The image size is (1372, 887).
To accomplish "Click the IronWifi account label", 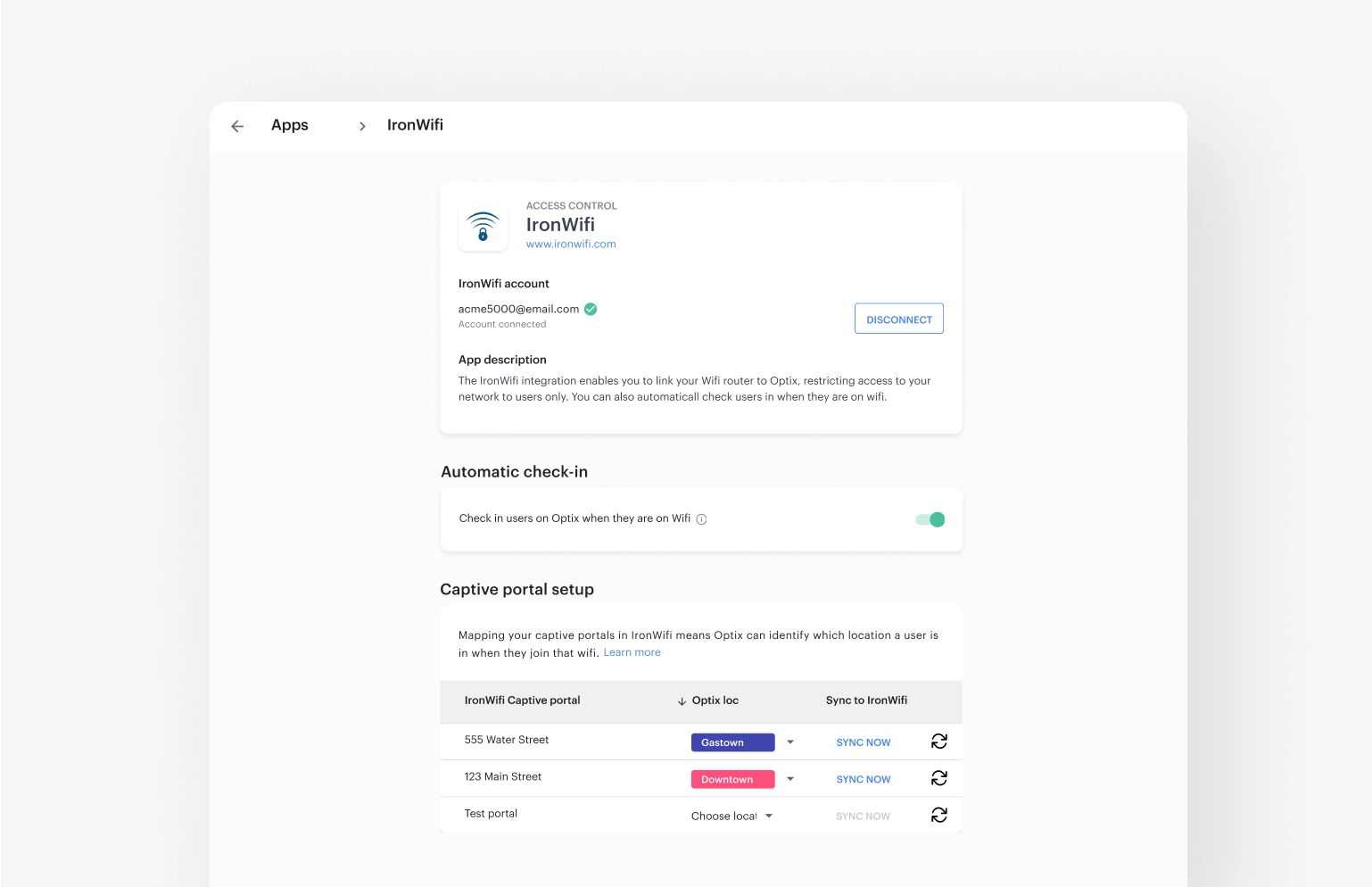I will pyautogui.click(x=504, y=284).
